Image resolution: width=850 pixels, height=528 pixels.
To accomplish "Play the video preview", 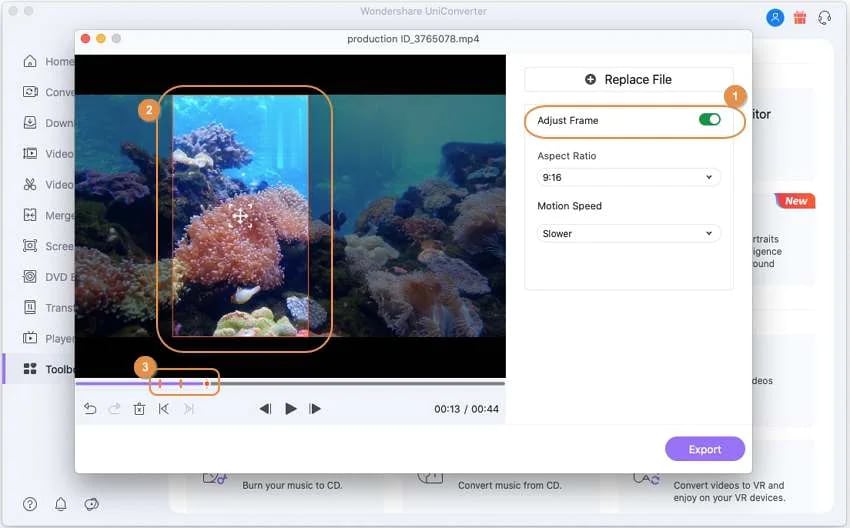I will [291, 409].
